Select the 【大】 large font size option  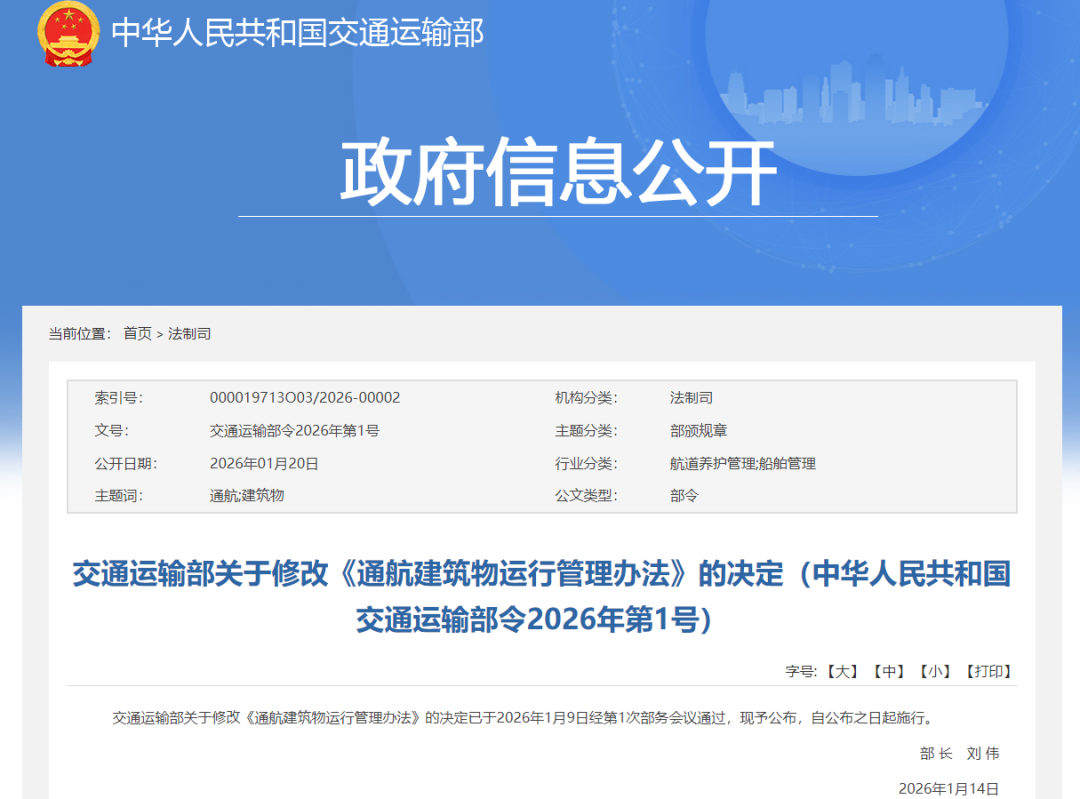840,672
